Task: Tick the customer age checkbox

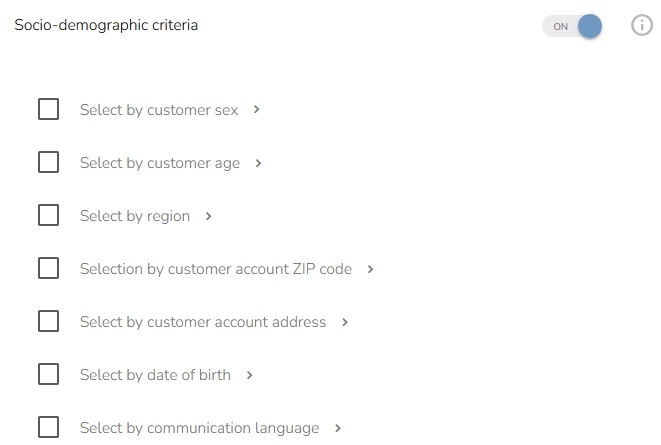Action: (48, 162)
